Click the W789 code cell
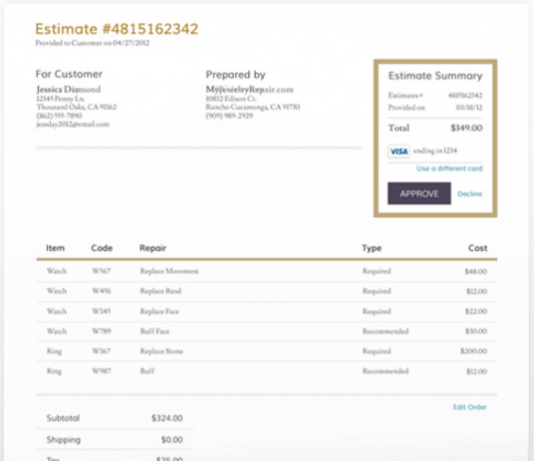The width and height of the screenshot is (534, 463). tap(101, 331)
